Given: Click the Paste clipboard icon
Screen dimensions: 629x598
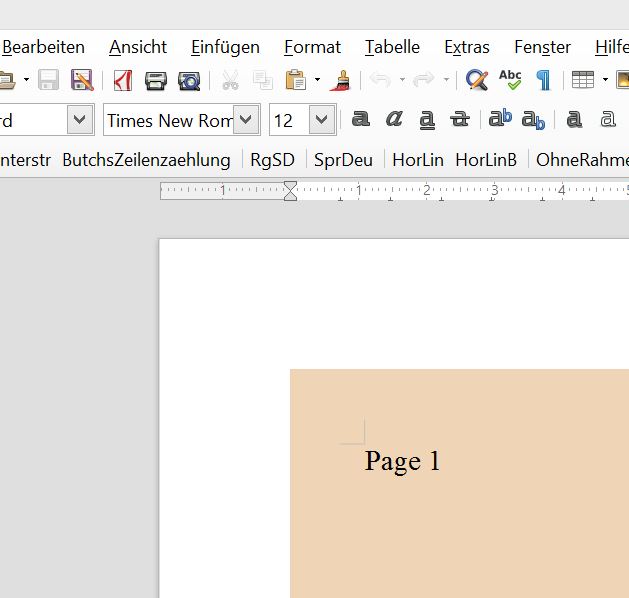Looking at the screenshot, I should [296, 80].
